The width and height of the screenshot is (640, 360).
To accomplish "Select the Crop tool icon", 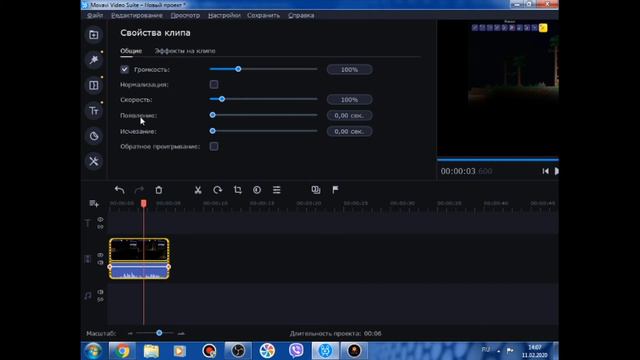I will coord(238,190).
